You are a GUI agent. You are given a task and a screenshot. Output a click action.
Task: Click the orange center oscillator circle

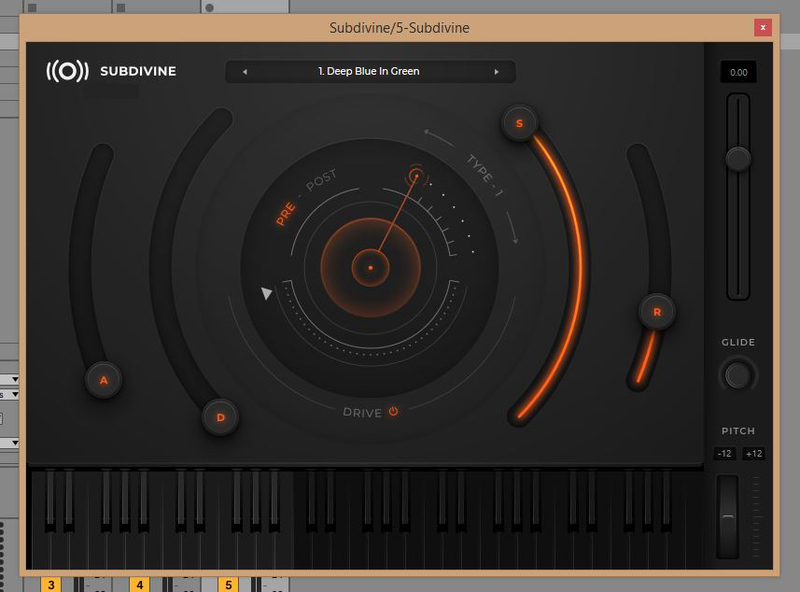370,267
